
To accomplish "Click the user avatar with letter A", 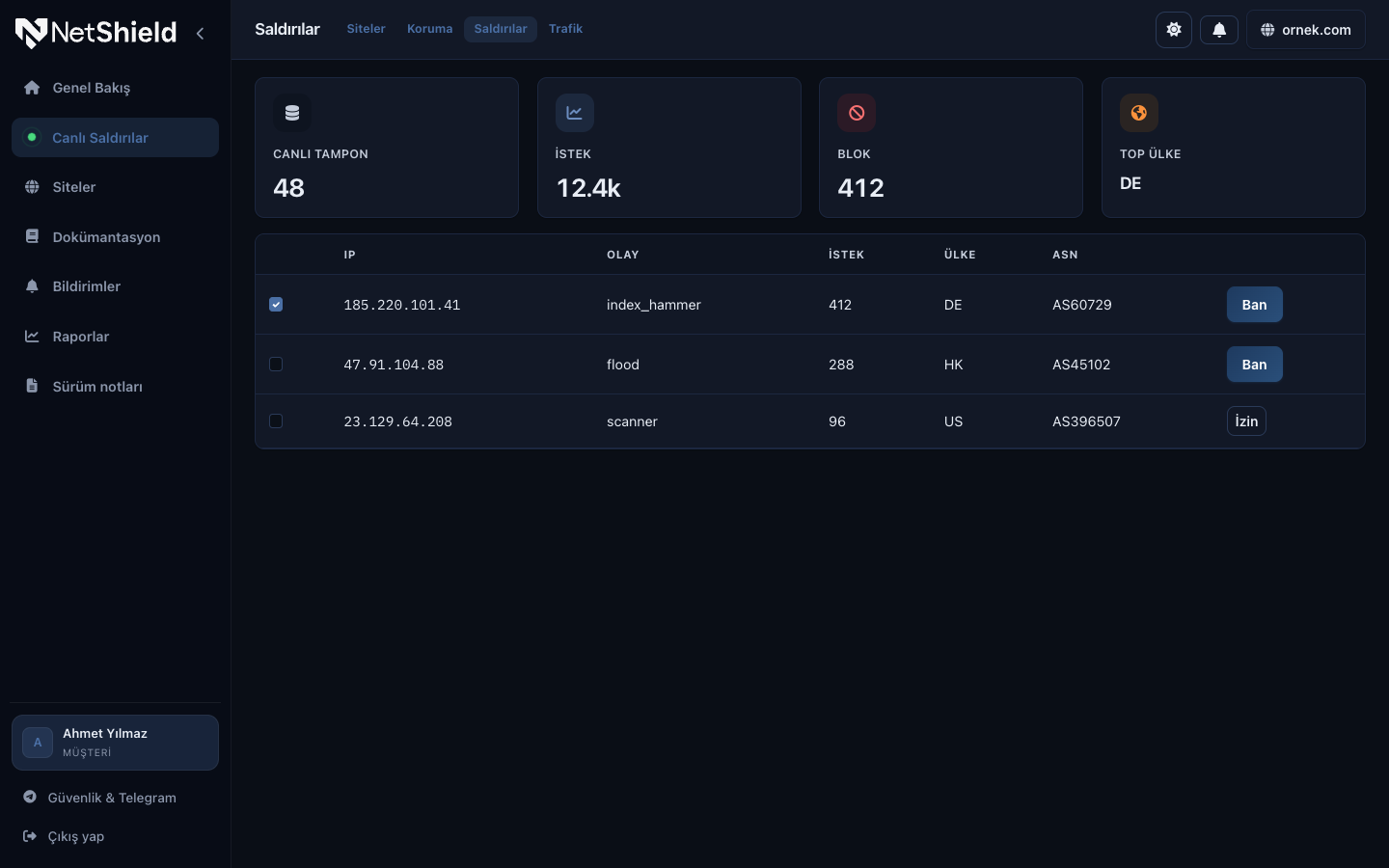I will 38,743.
